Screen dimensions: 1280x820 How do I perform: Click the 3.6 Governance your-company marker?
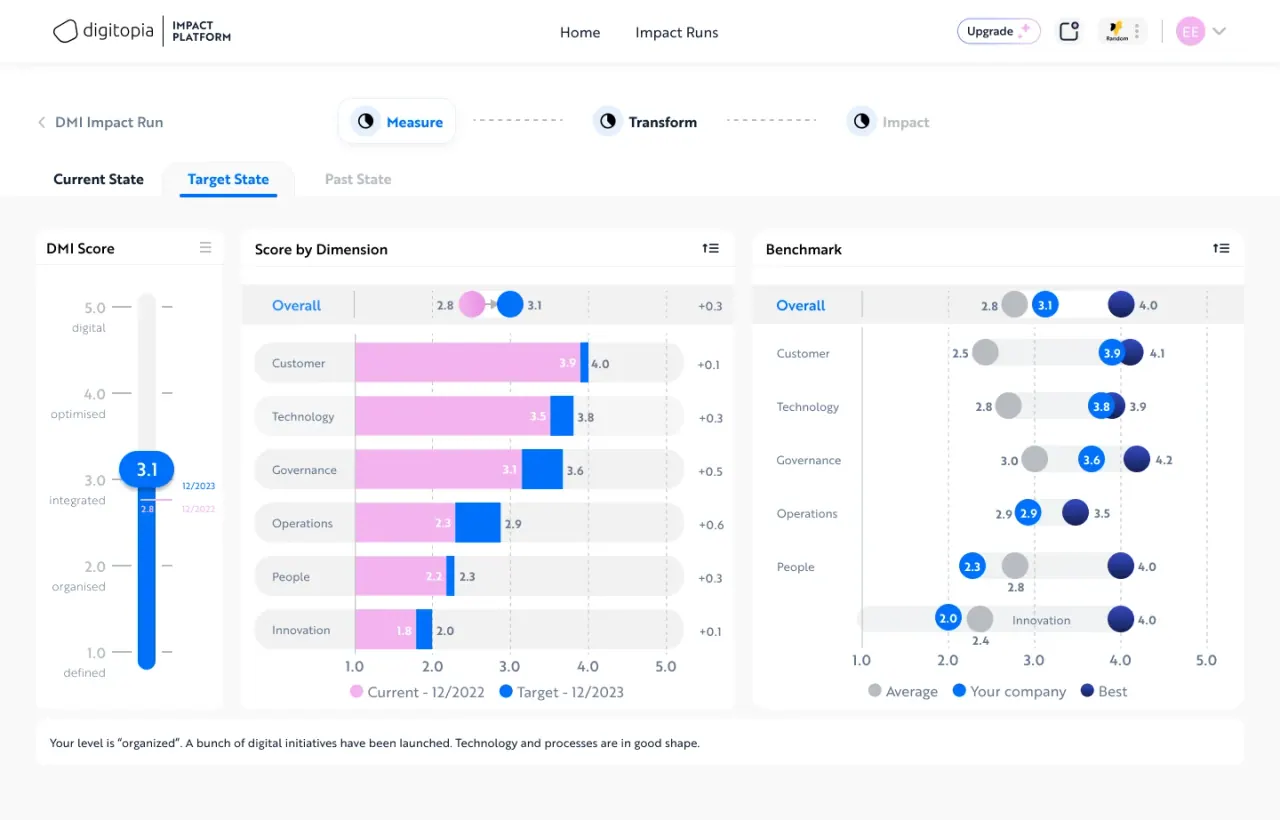pyautogui.click(x=1091, y=460)
